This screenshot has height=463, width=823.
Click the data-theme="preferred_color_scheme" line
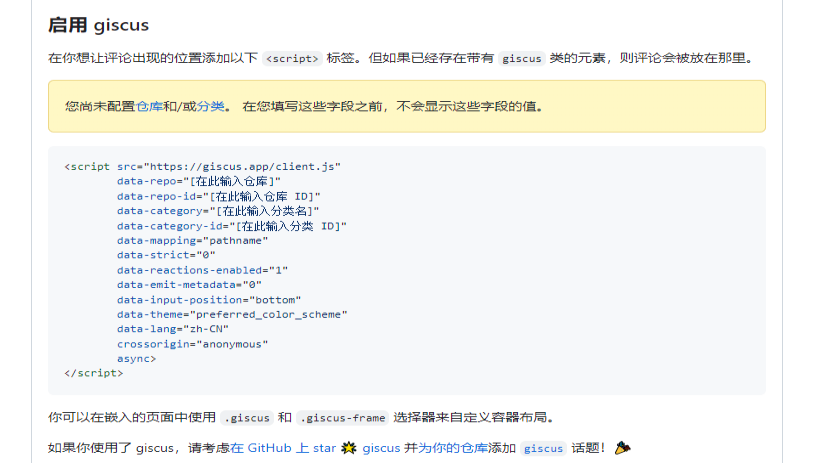(232, 314)
